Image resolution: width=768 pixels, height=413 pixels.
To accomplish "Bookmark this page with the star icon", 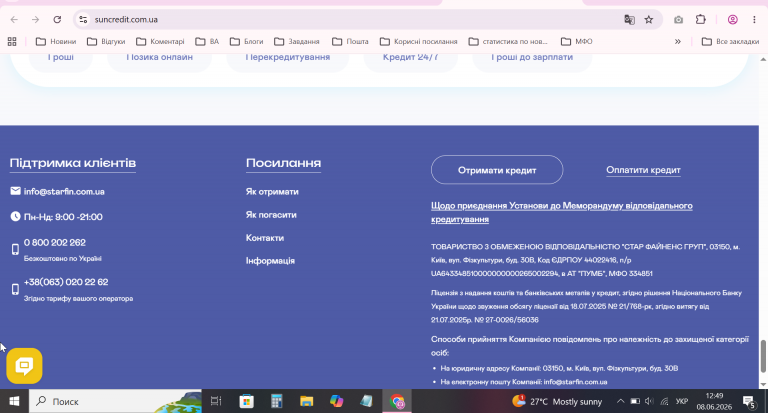I will coord(648,20).
